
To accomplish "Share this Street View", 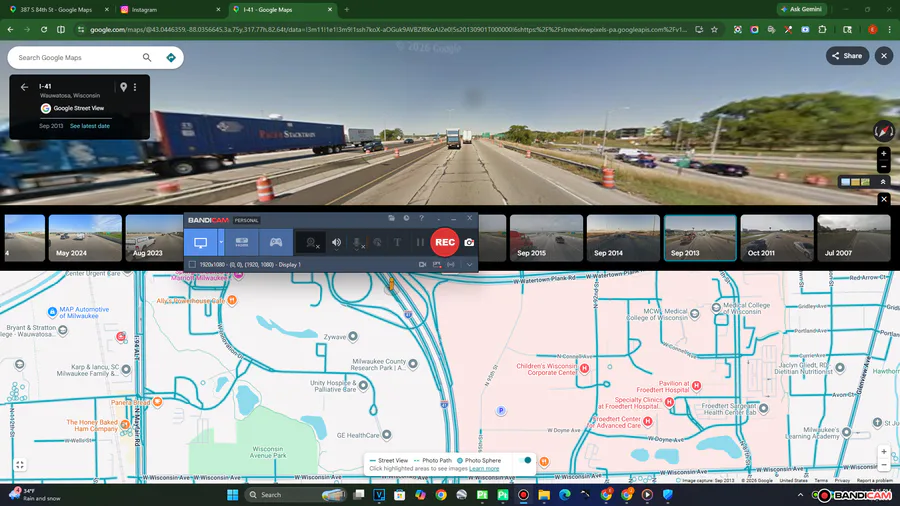I will click(x=847, y=56).
